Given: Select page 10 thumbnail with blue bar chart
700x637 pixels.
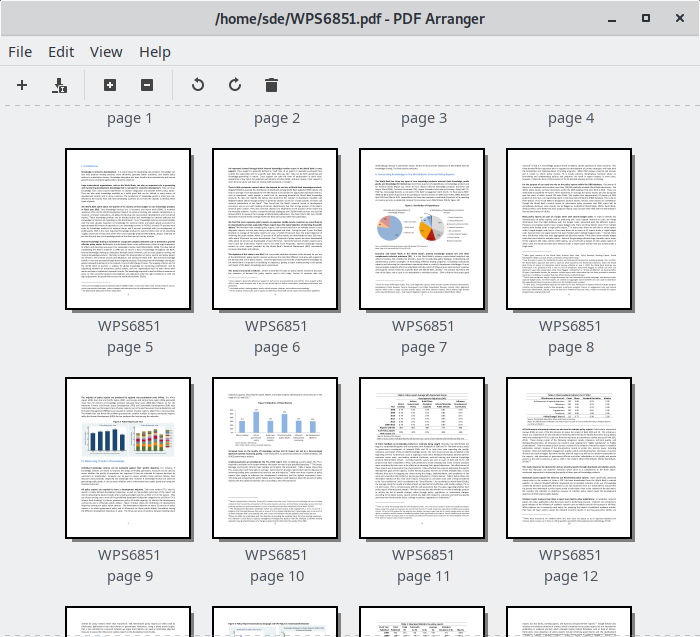Looking at the screenshot, I should pos(275,458).
